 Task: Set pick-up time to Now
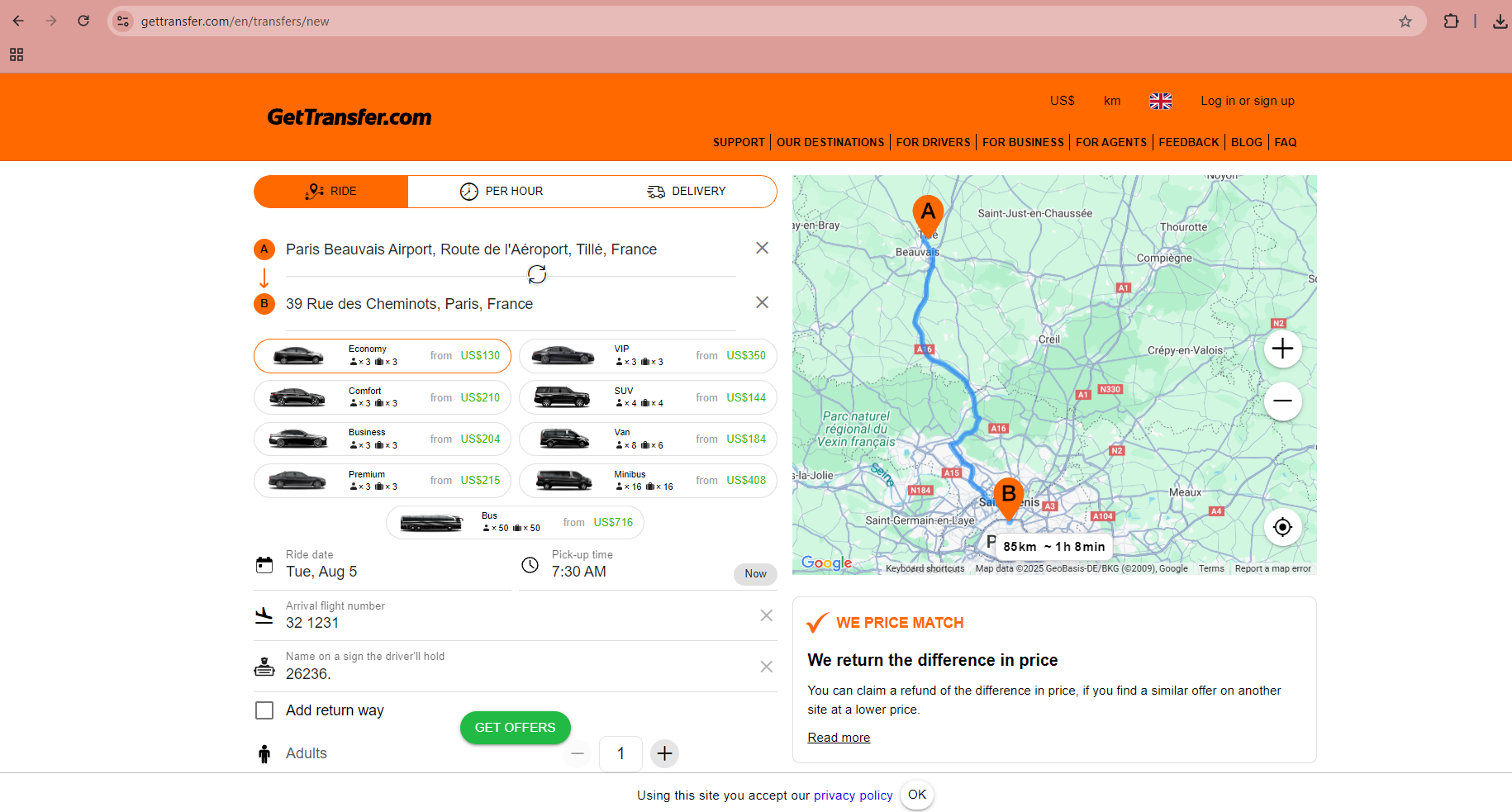755,574
